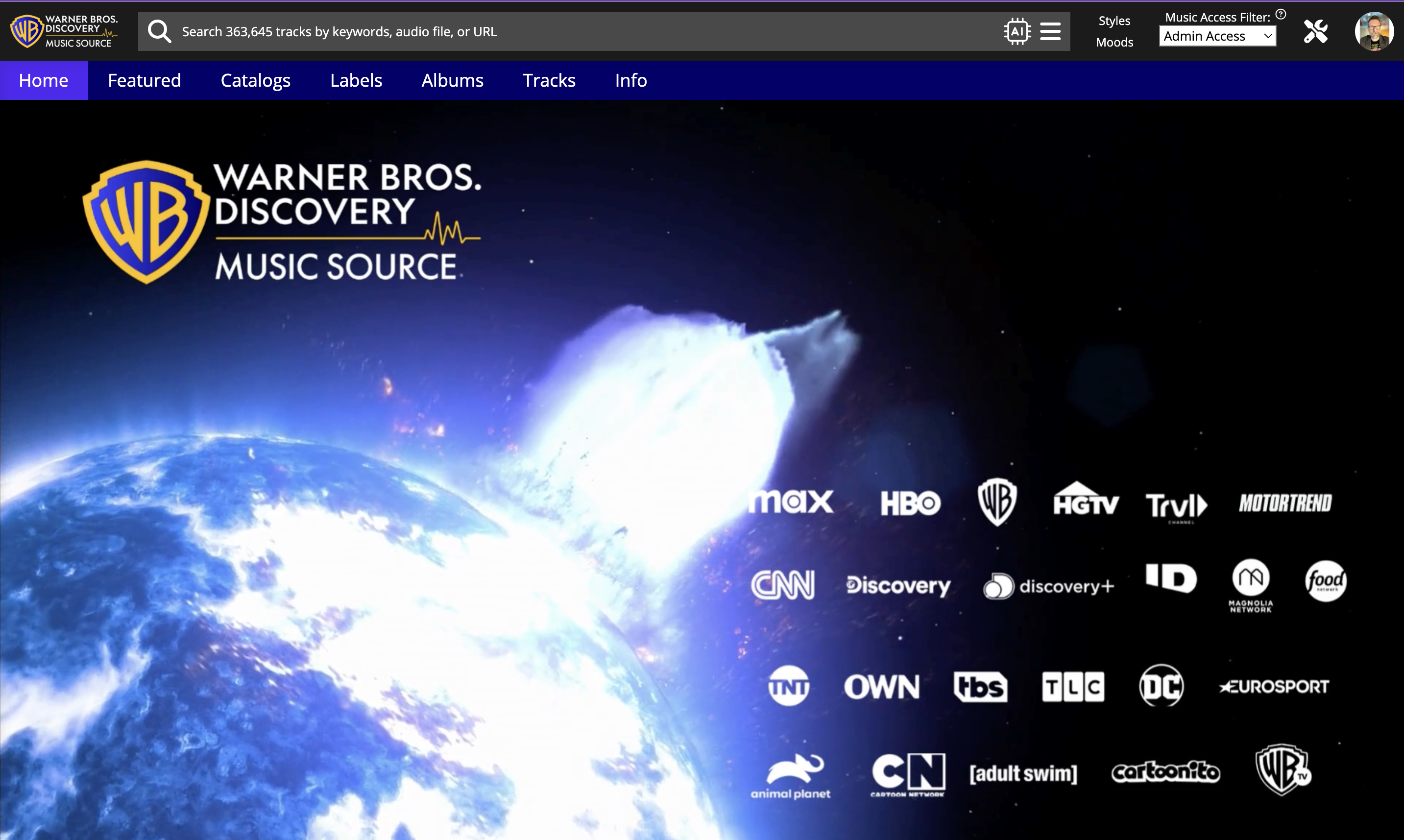Click the magnifying glass search icon

[159, 32]
